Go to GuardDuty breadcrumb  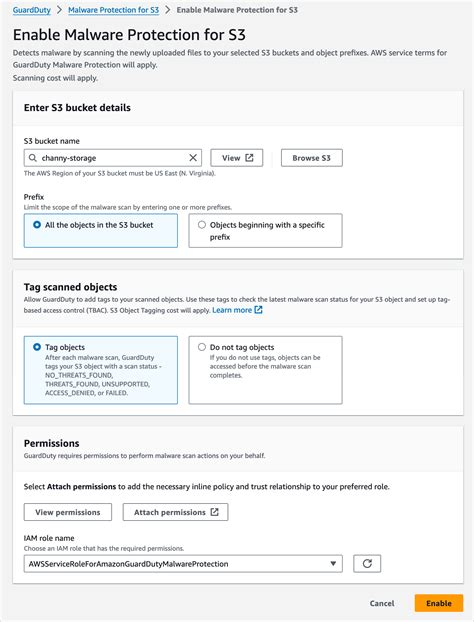[32, 10]
